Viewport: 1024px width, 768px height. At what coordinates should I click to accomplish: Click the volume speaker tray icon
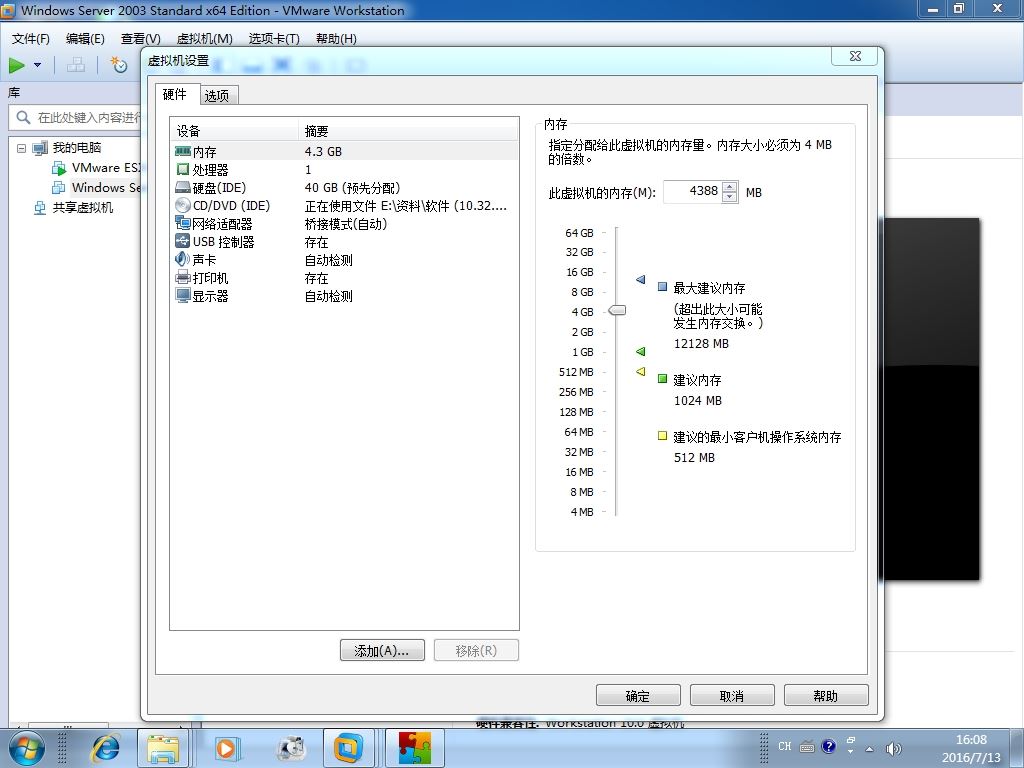tap(893, 749)
